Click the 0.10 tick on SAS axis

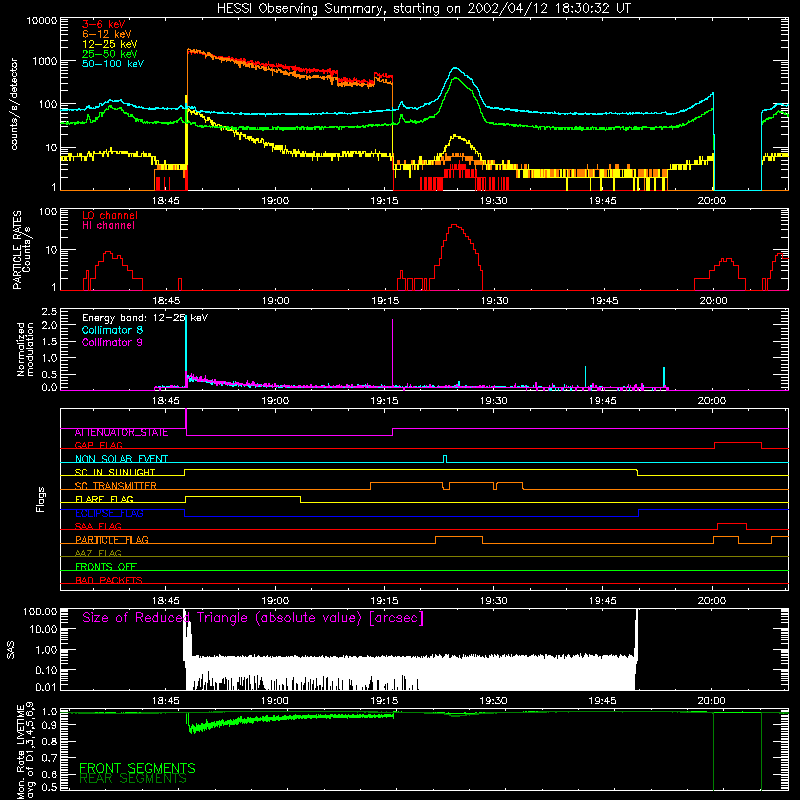pyautogui.click(x=46, y=670)
